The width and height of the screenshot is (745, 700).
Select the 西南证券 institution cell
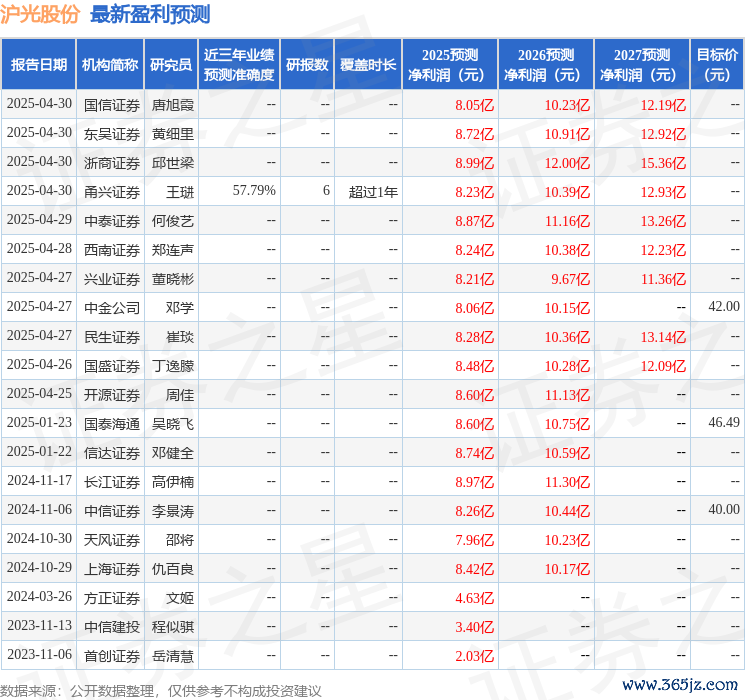pyautogui.click(x=112, y=250)
